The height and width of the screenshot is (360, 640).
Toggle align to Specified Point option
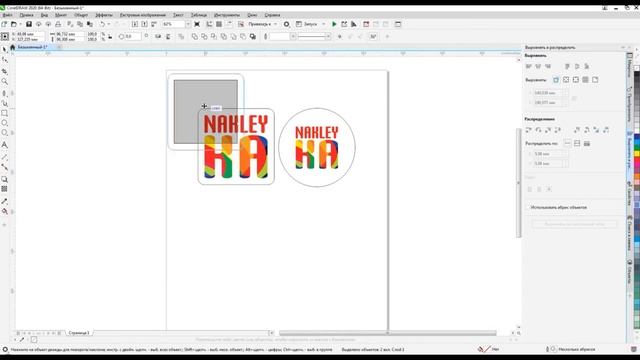point(595,80)
